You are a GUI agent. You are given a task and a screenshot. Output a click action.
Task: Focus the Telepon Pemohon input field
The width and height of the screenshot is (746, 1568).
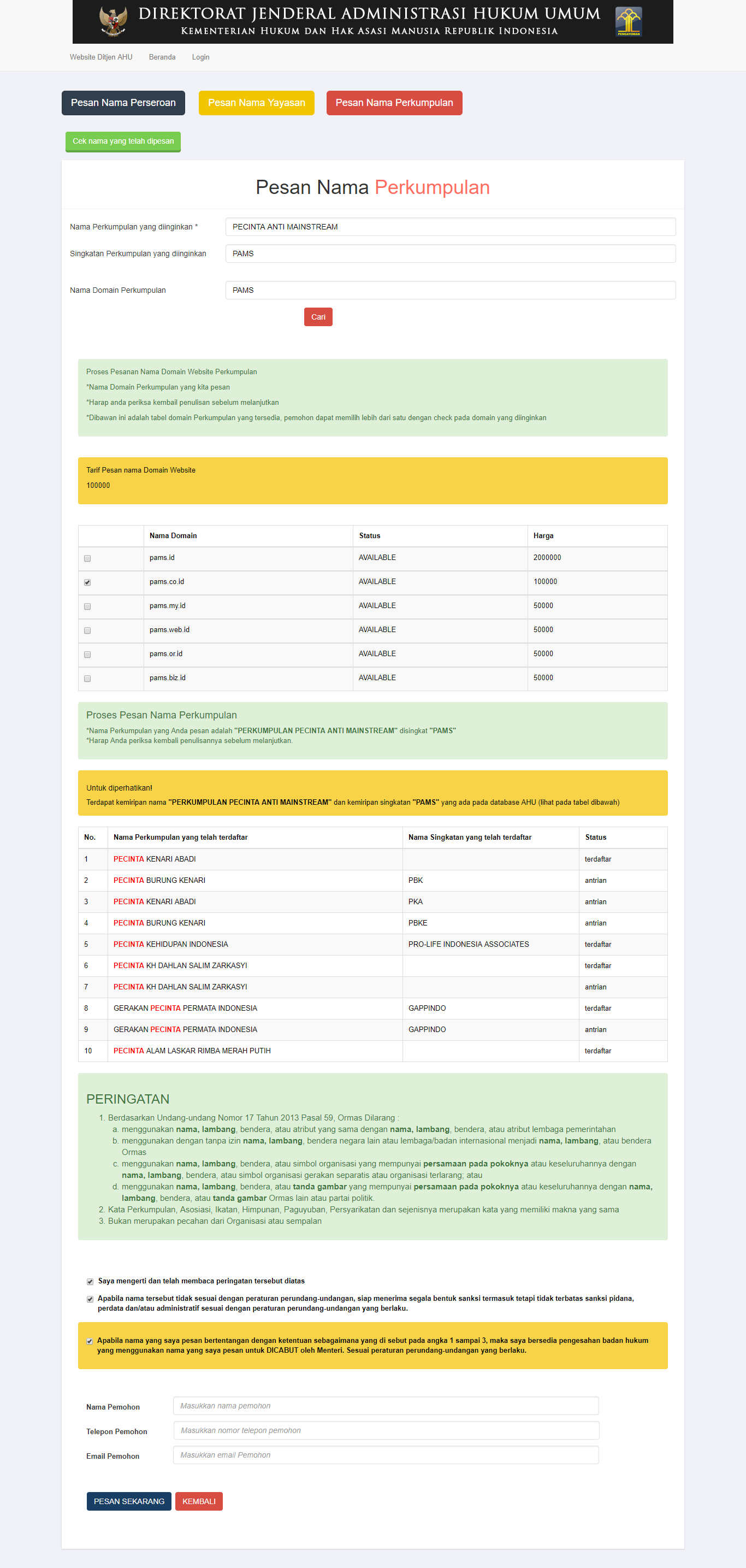point(386,1430)
